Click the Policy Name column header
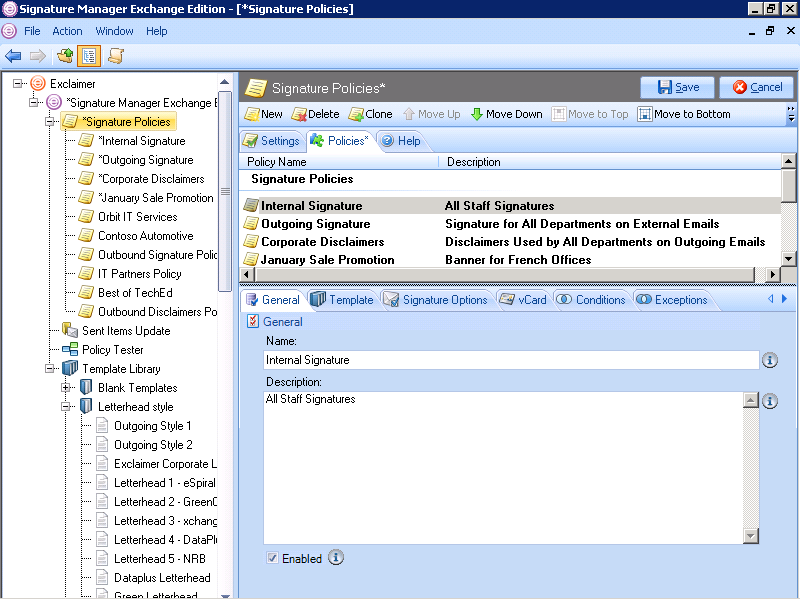 [339, 162]
